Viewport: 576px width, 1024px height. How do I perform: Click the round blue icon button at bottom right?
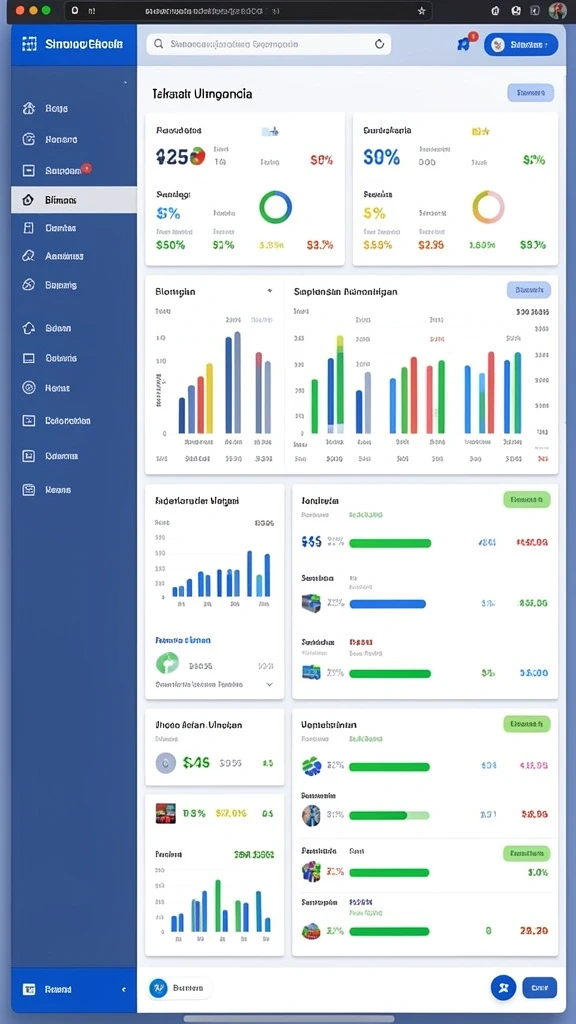(x=503, y=988)
